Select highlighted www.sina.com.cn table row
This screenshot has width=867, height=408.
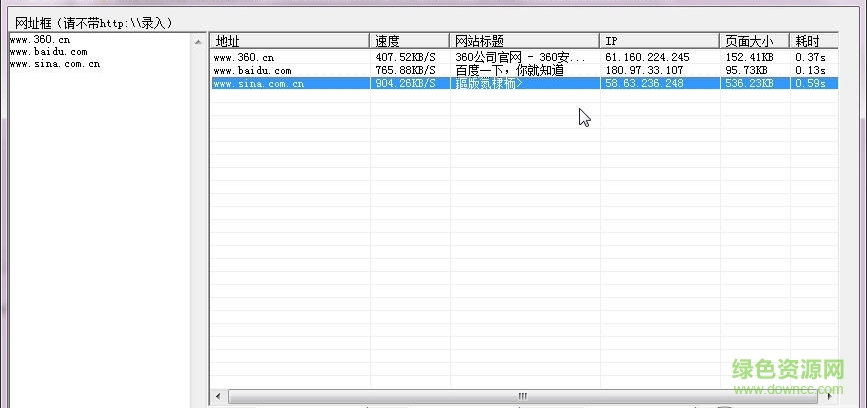[524, 83]
